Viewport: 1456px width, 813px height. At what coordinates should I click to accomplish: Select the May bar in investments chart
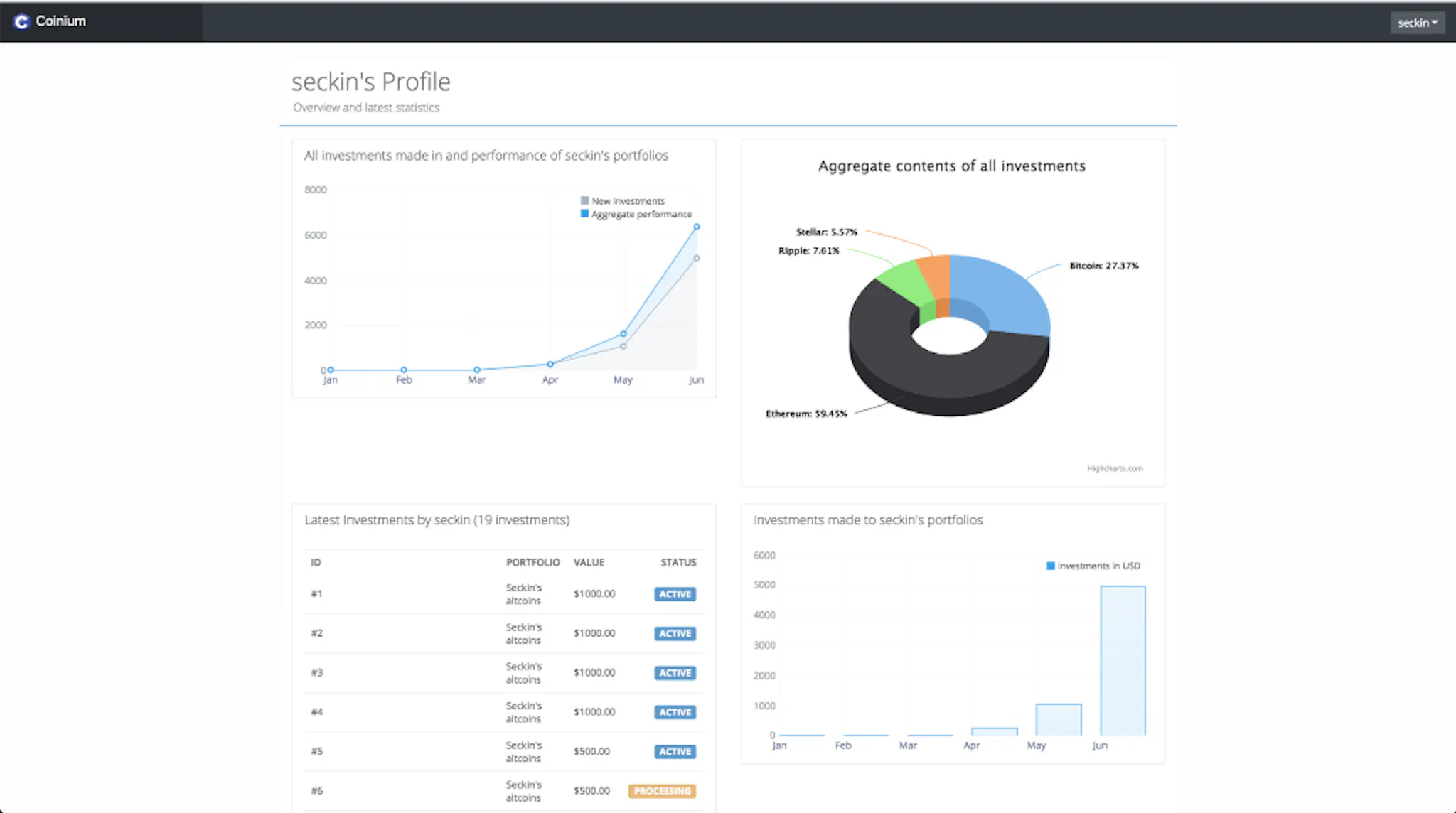coord(1059,719)
